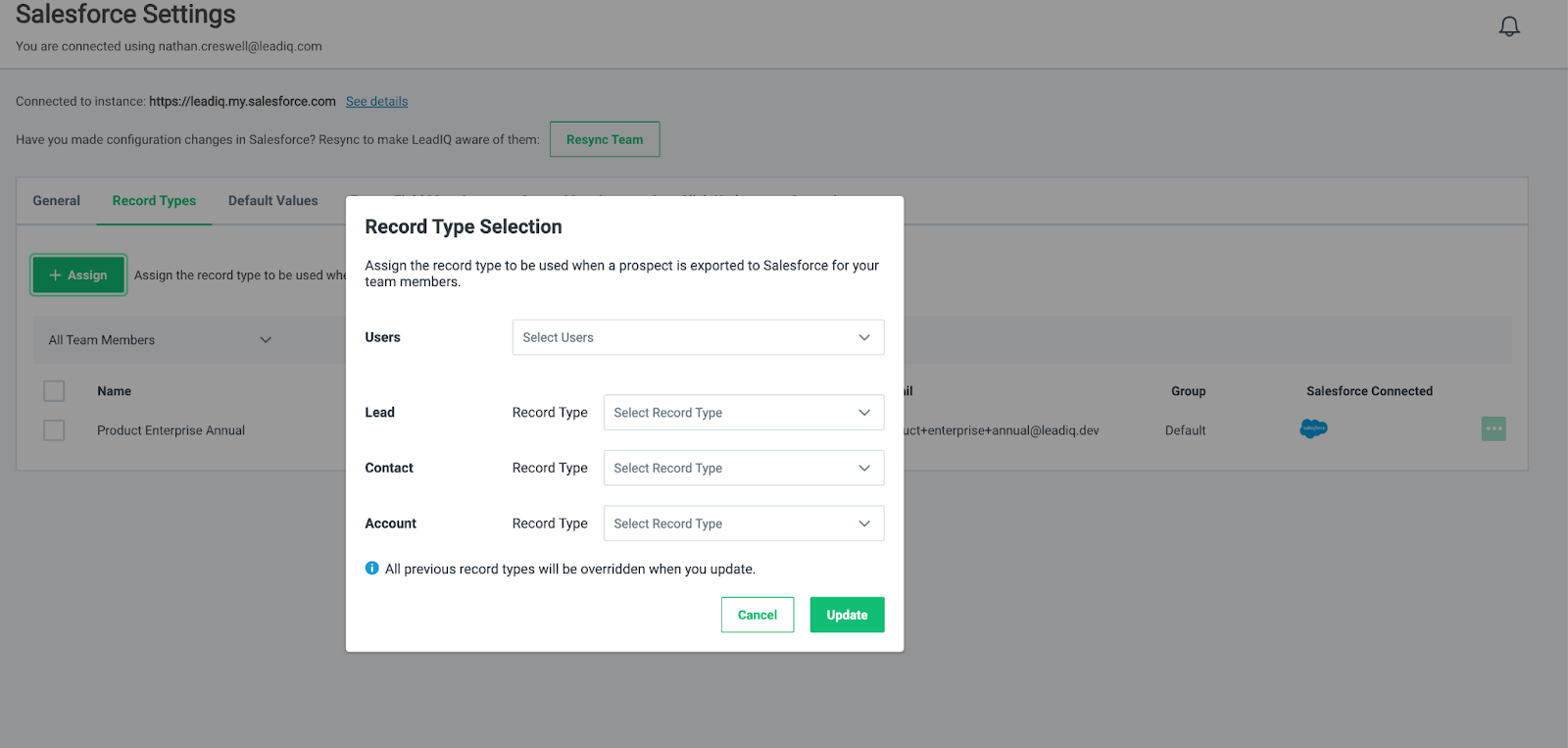Expand the All Team Members filter
This screenshot has height=748, width=1568.
point(160,340)
